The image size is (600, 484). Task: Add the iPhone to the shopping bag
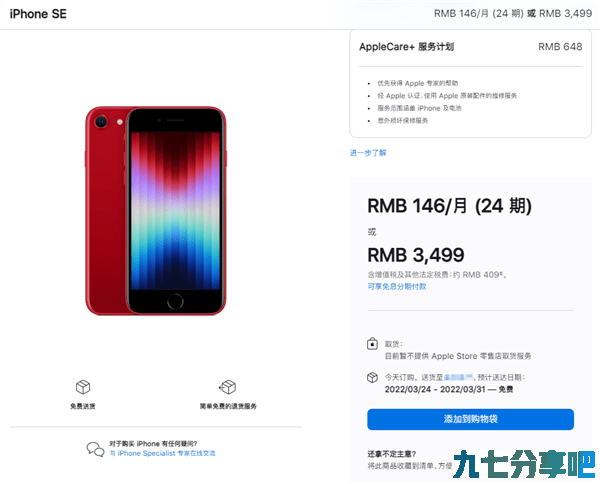tap(470, 419)
